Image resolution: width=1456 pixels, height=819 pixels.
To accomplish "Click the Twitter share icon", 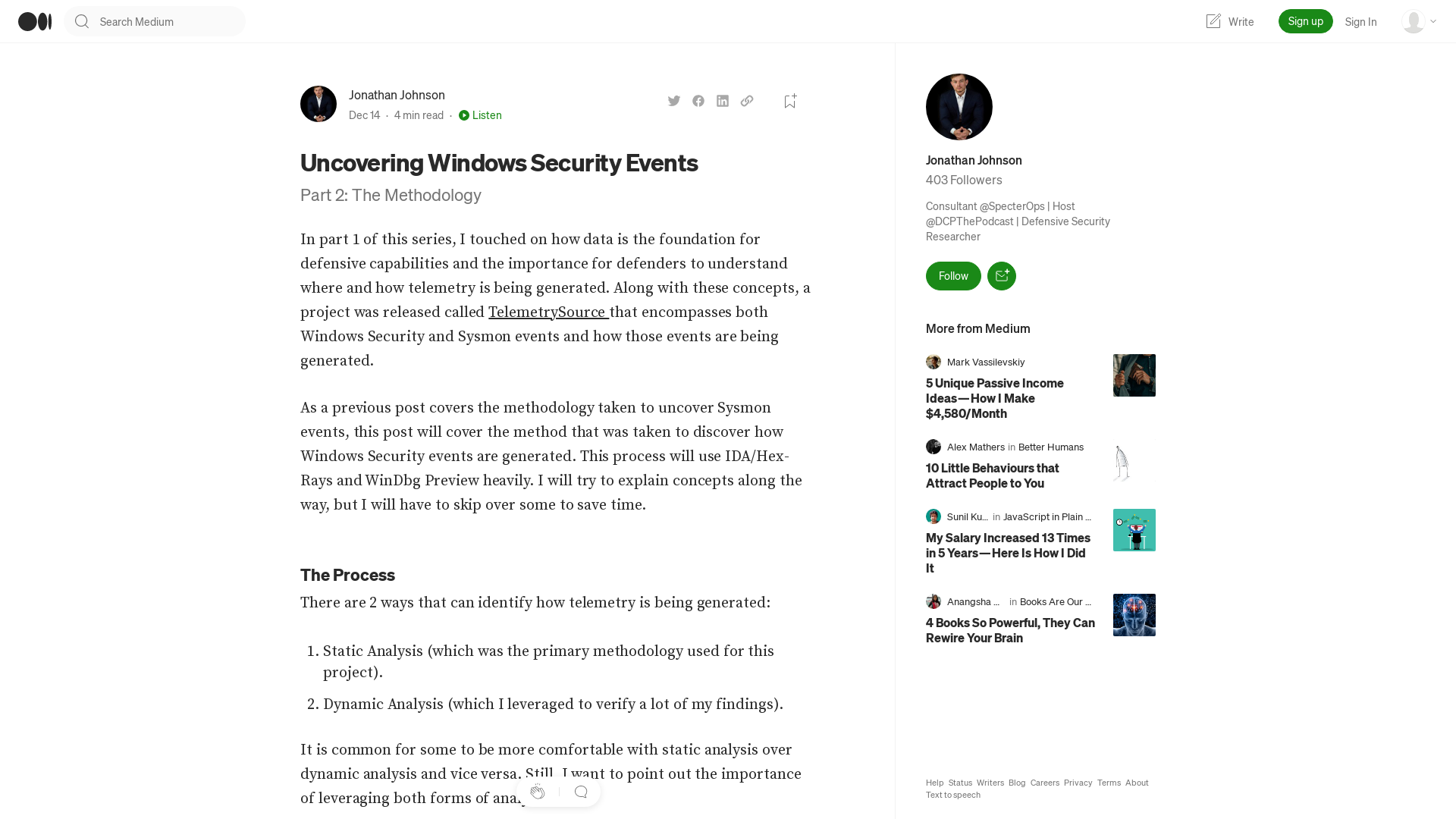I will 674,100.
